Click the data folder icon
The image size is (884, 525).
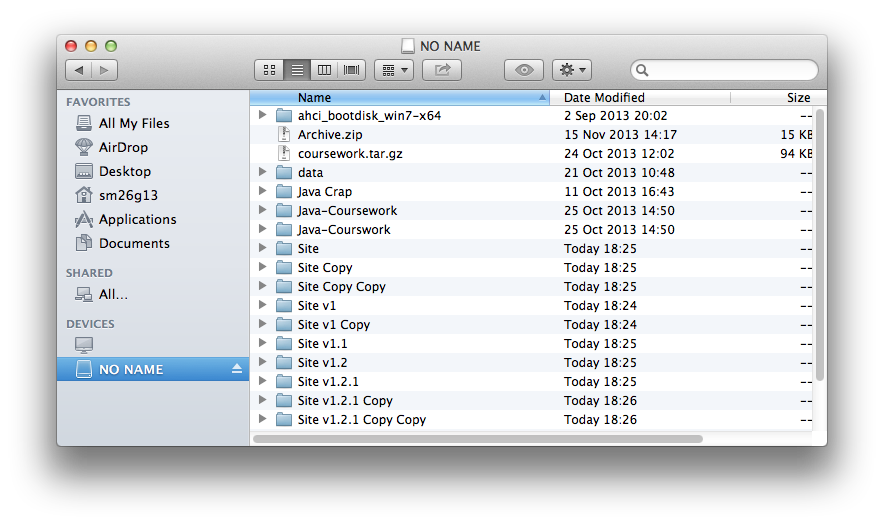[x=284, y=173]
